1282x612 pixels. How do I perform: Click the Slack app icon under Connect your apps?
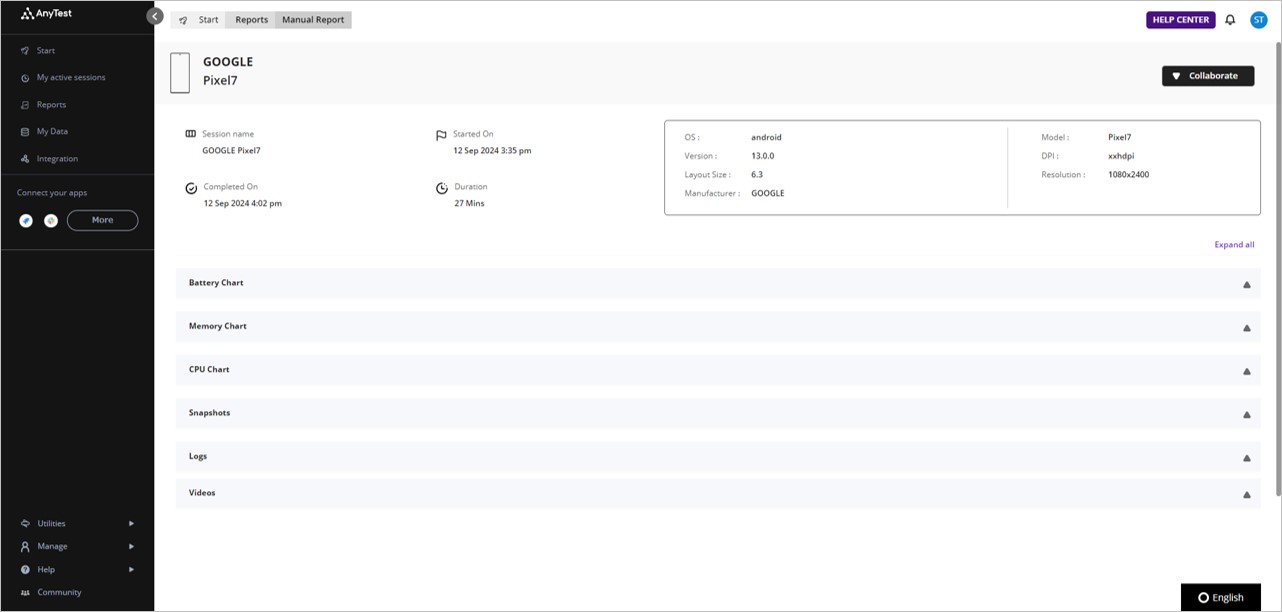(x=51, y=220)
